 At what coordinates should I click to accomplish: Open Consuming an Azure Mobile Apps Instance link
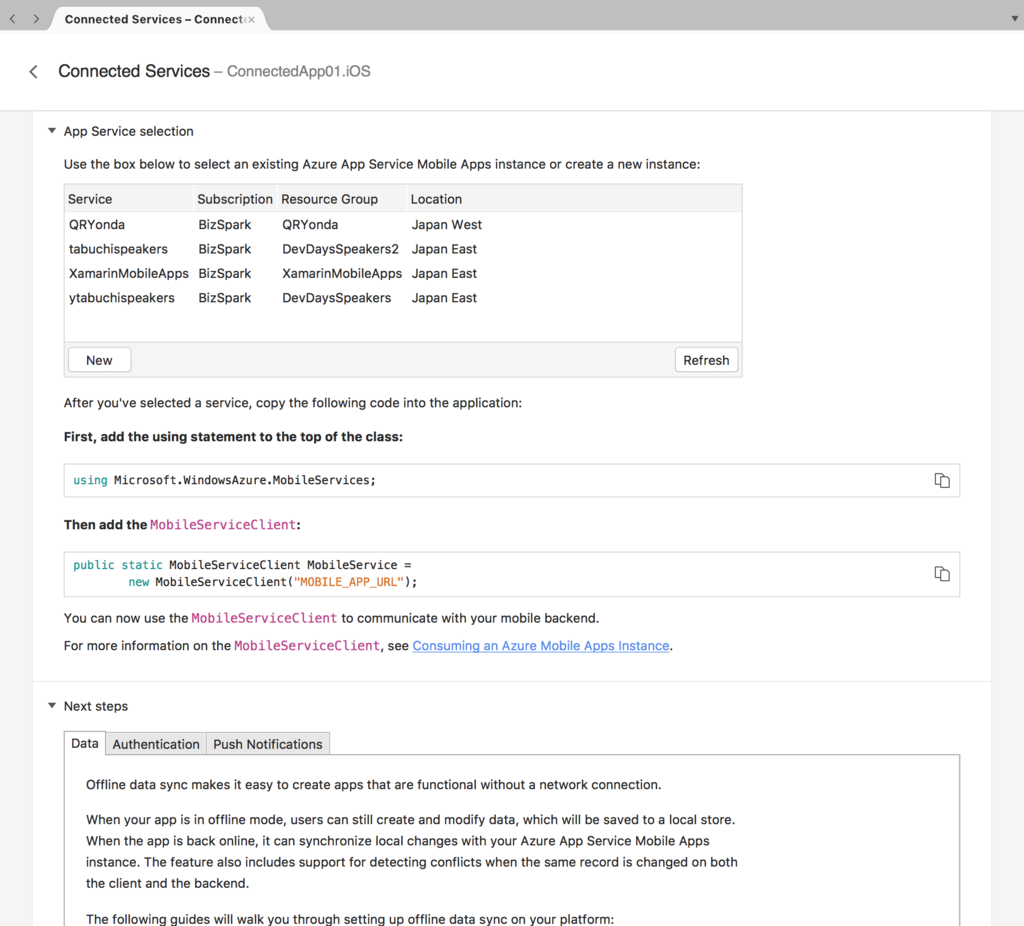[x=541, y=645]
